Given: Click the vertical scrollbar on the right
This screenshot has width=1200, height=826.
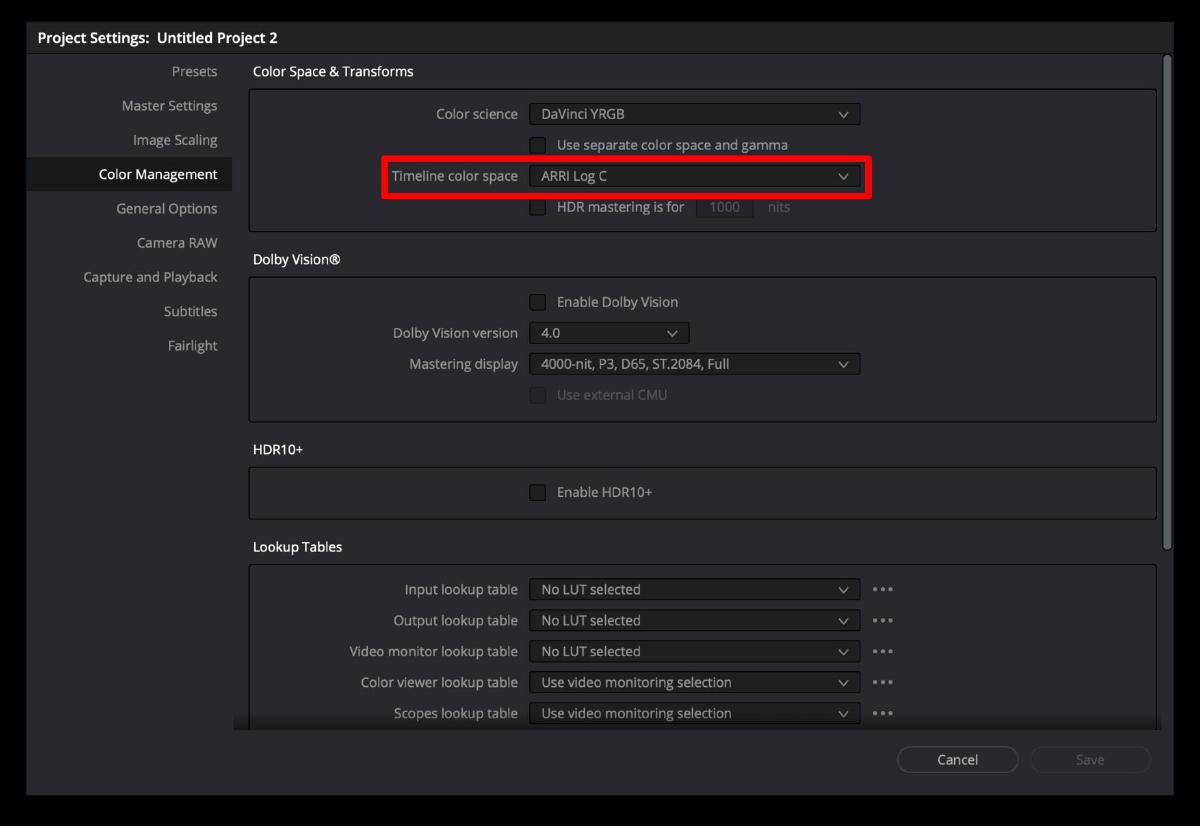Looking at the screenshot, I should (1165, 300).
